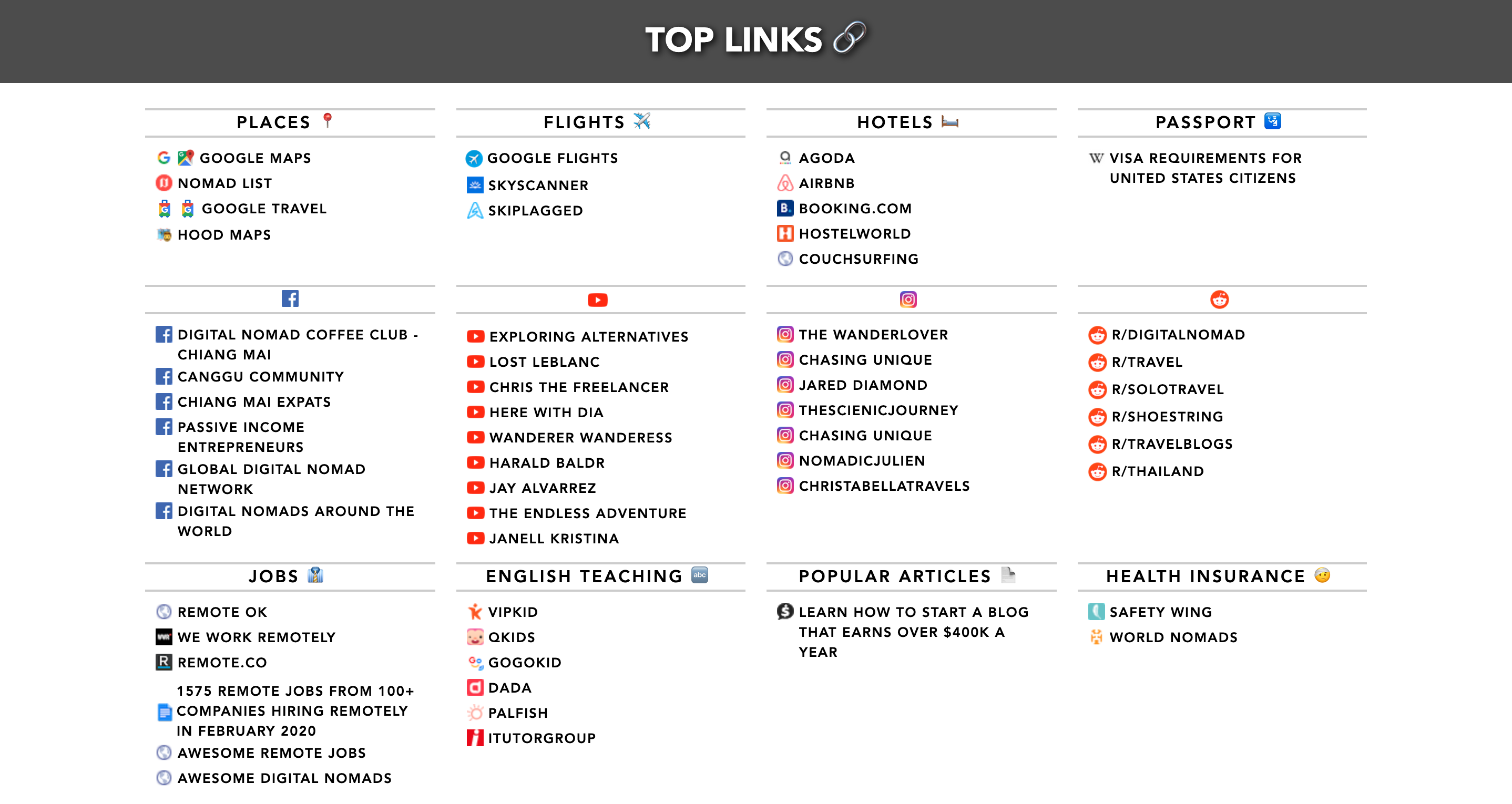The image size is (1512, 804).
Task: Click the Skyscanner logo icon
Action: tap(474, 185)
